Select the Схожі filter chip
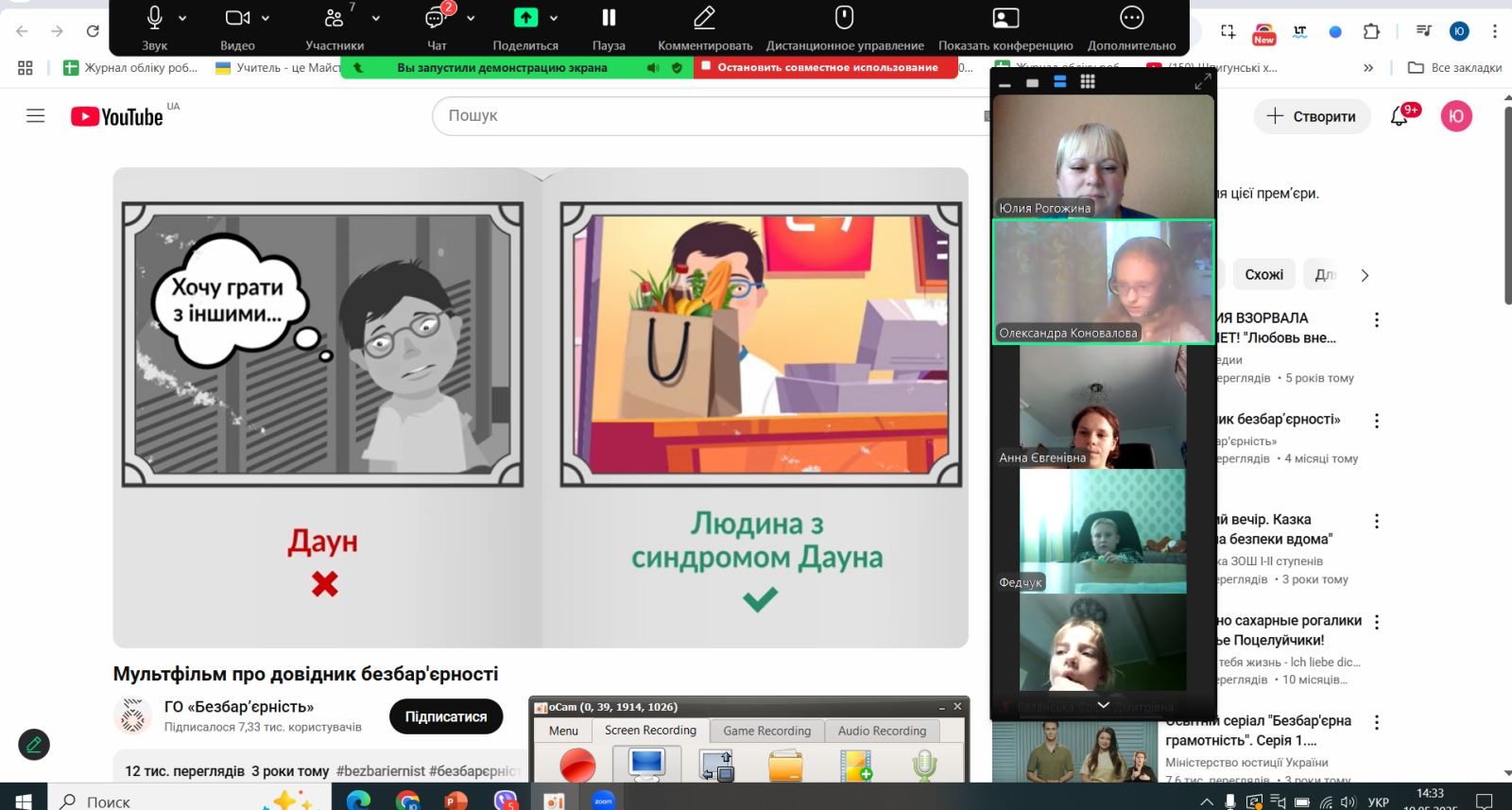This screenshot has width=1512, height=810. [1263, 275]
